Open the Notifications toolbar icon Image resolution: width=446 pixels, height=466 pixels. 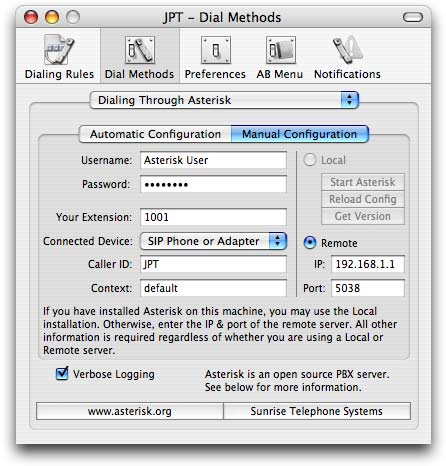click(x=347, y=57)
